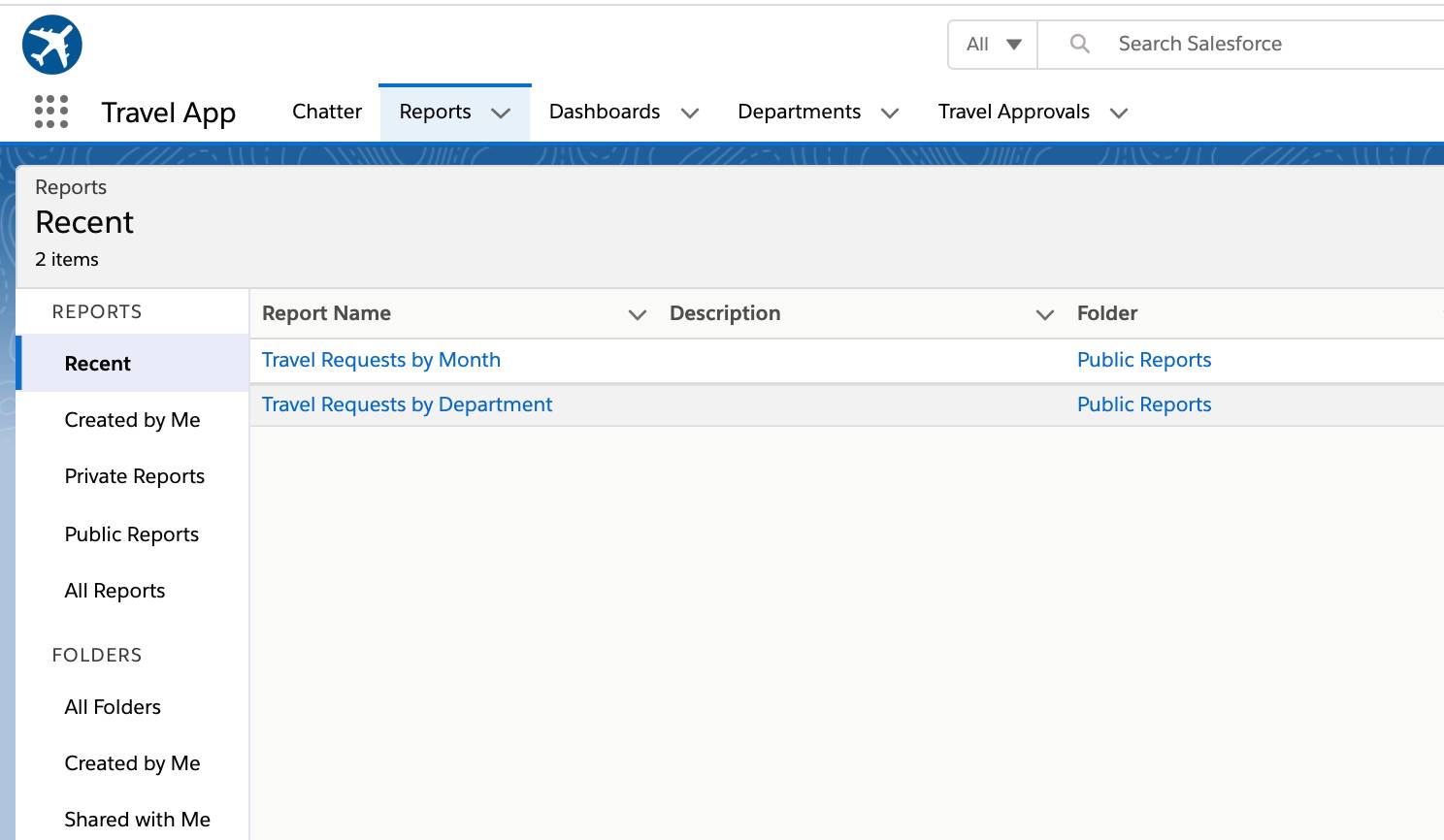The image size is (1444, 840).
Task: Click the Travel App airplane logo
Action: click(51, 44)
